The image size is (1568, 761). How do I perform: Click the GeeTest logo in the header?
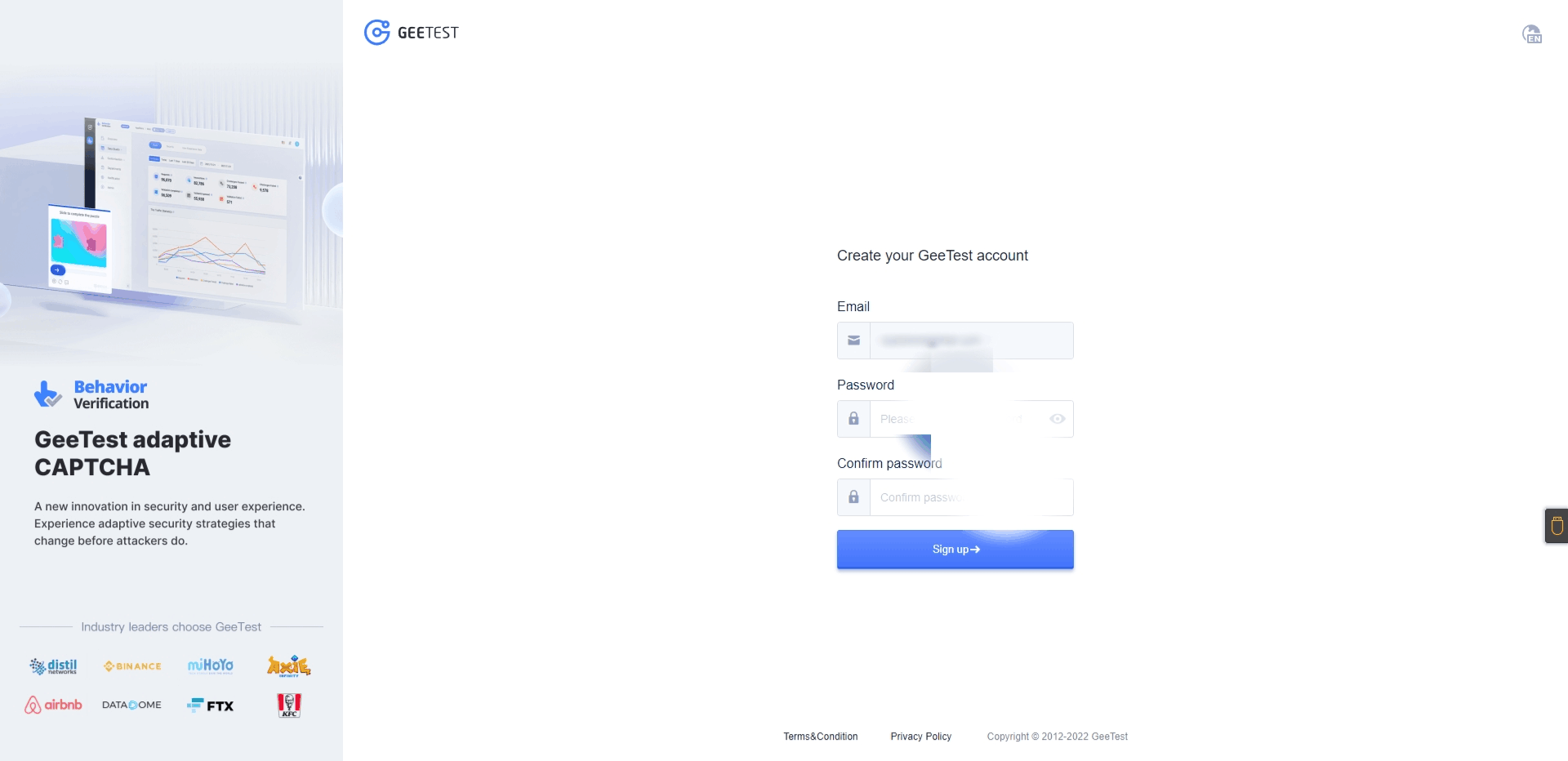(x=411, y=33)
